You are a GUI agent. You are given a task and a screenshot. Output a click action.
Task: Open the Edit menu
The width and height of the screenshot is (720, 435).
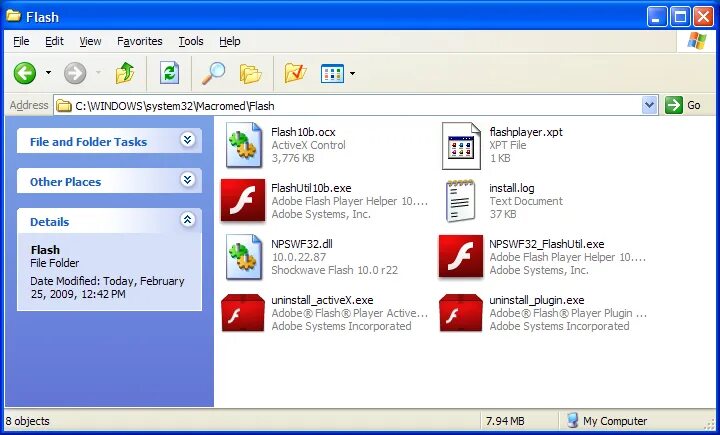[x=54, y=41]
